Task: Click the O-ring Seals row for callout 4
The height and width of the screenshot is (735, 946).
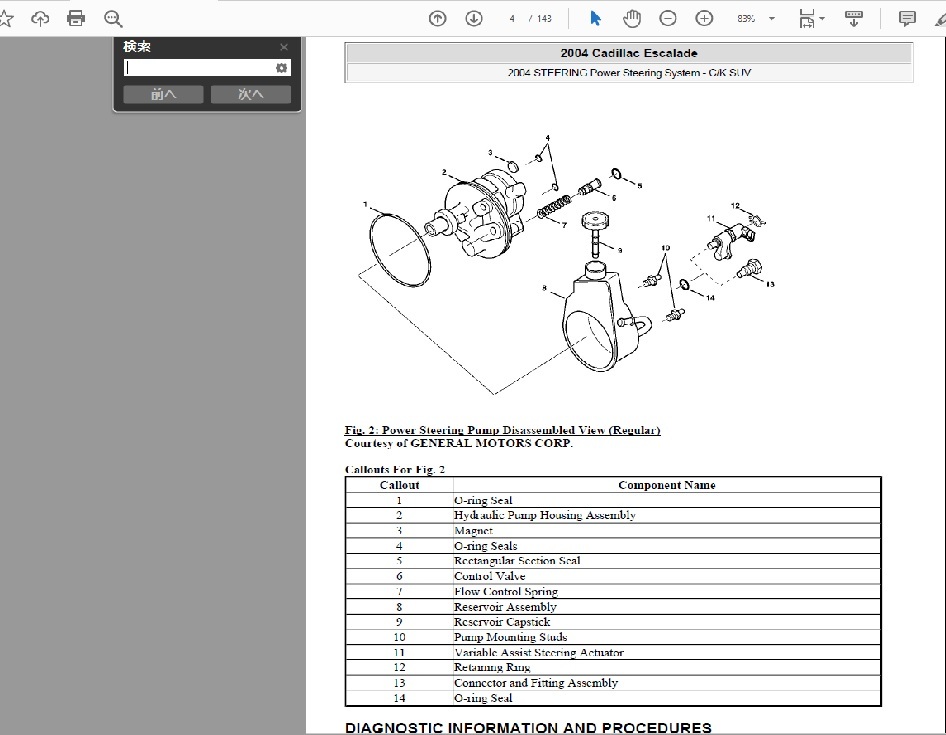Action: pos(613,546)
